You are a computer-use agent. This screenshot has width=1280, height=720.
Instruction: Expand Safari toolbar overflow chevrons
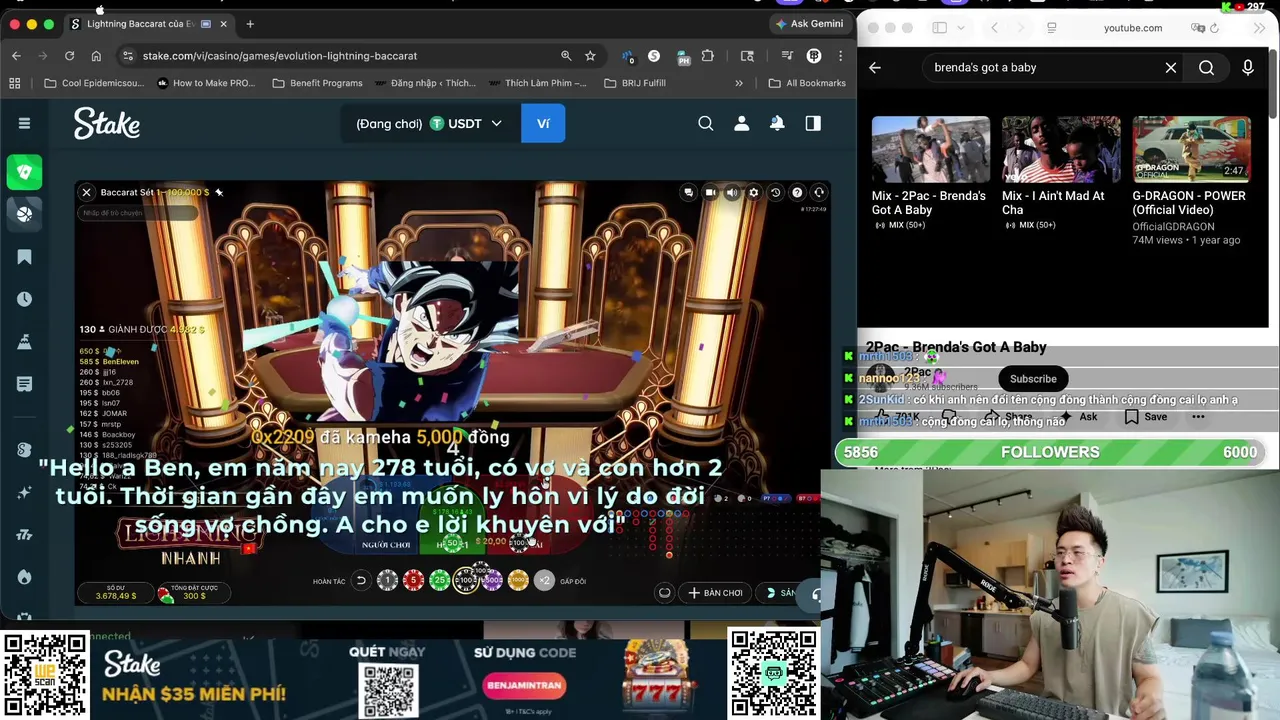coord(1259,28)
